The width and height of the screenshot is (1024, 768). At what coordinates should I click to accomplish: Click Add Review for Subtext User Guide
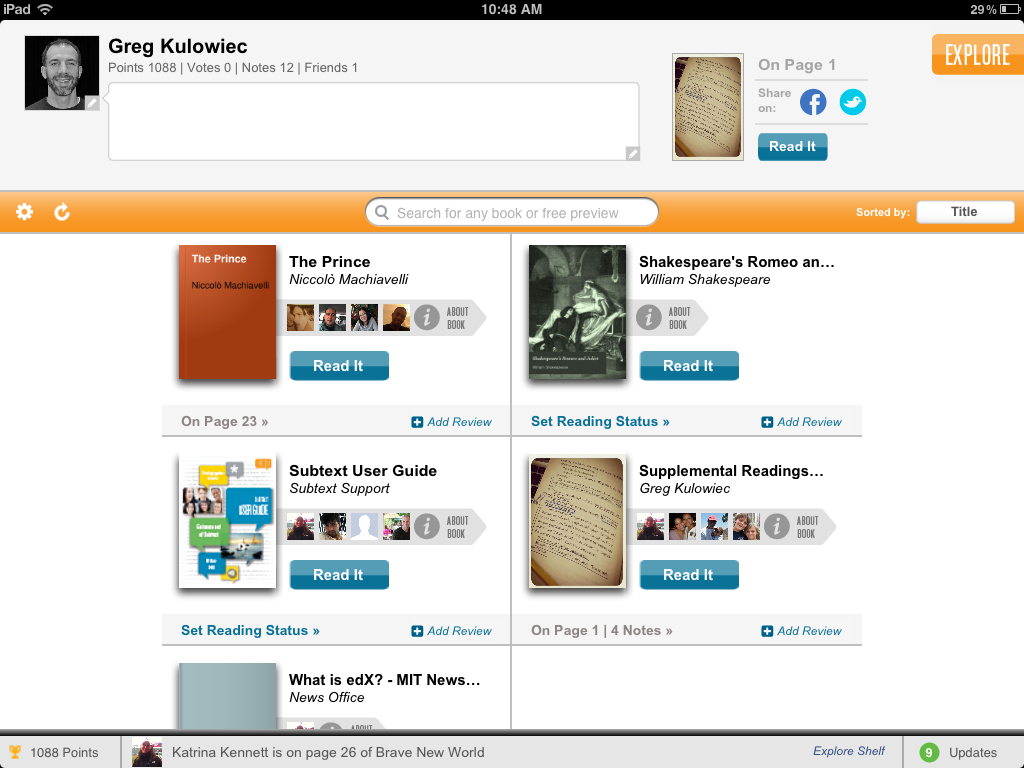(451, 631)
